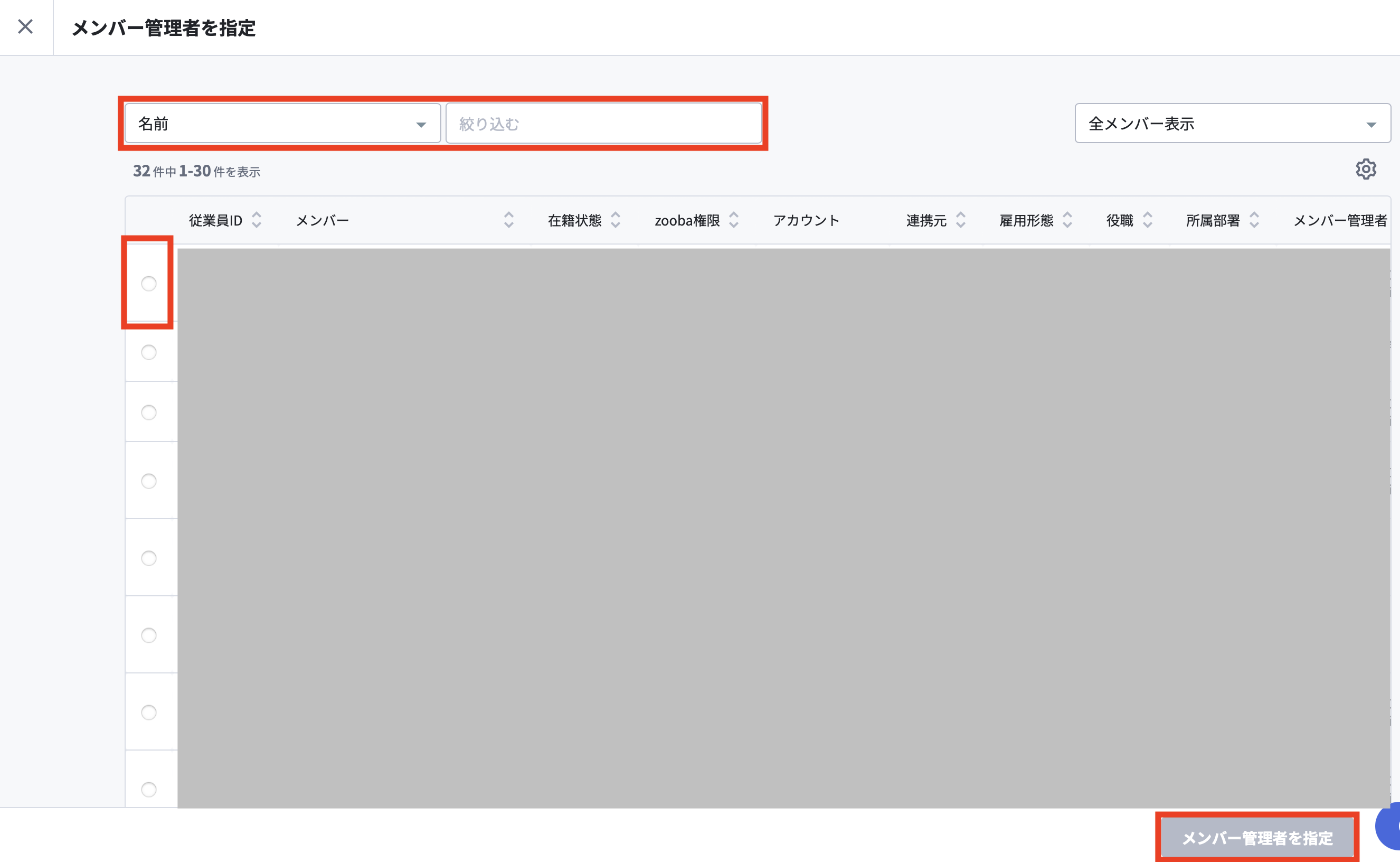Click the 32件中1-30件を表示 count text
This screenshot has height=862, width=1400.
[196, 171]
